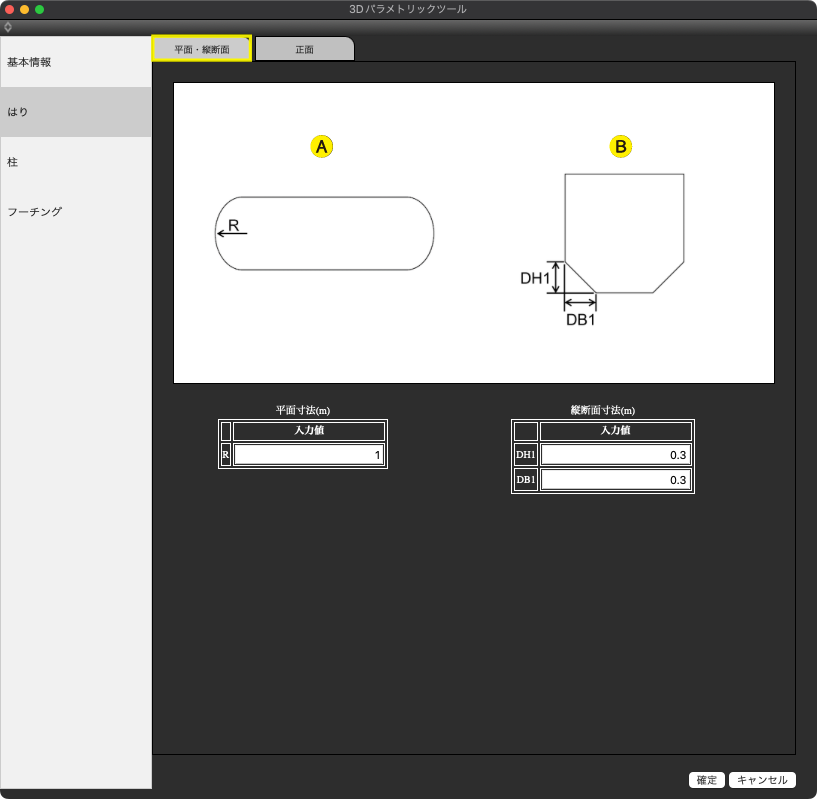817x799 pixels.
Task: Click the chamfered section shape in diagram B
Action: (x=624, y=233)
